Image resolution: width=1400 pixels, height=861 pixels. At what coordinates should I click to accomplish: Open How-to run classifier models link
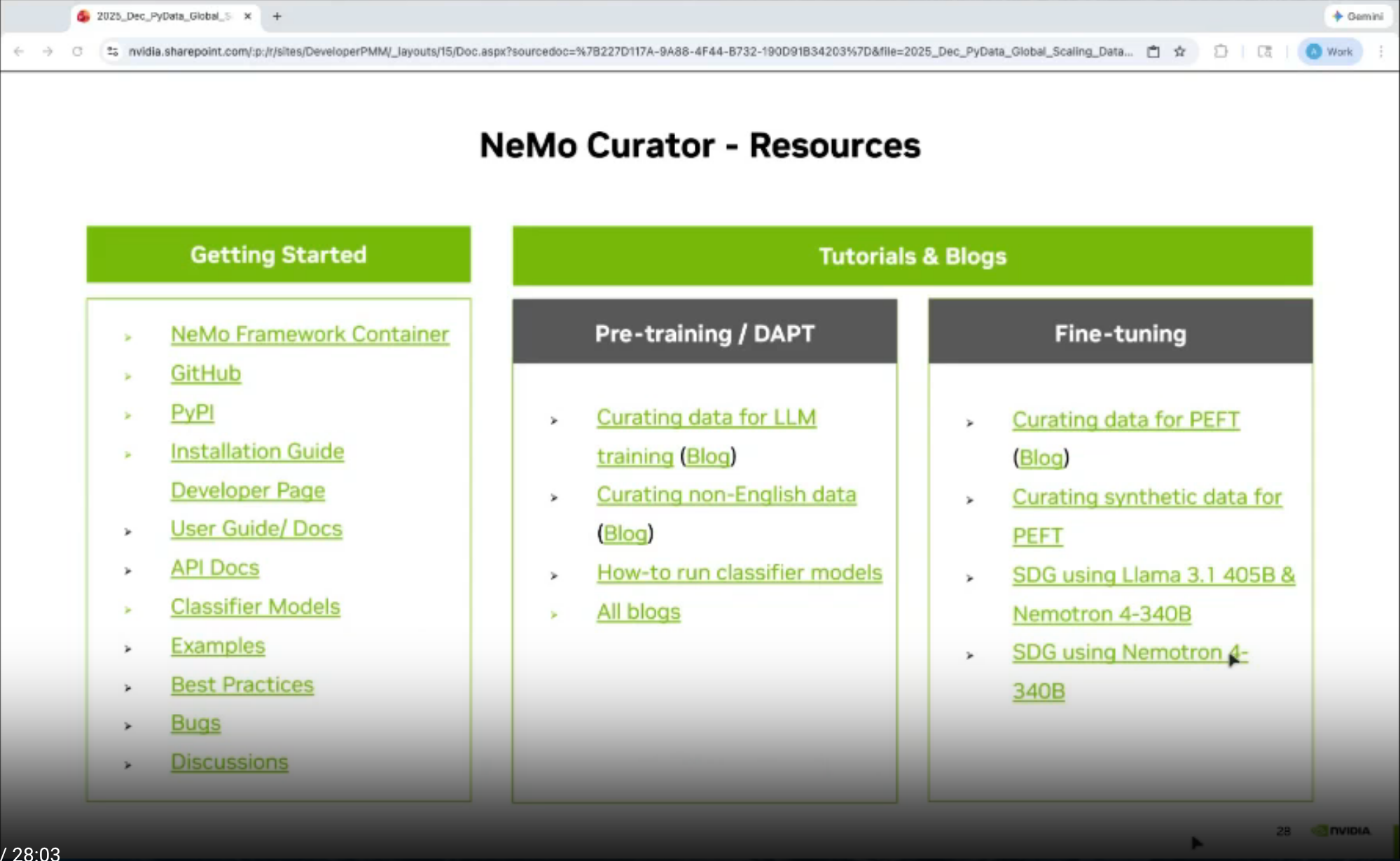pyautogui.click(x=739, y=573)
